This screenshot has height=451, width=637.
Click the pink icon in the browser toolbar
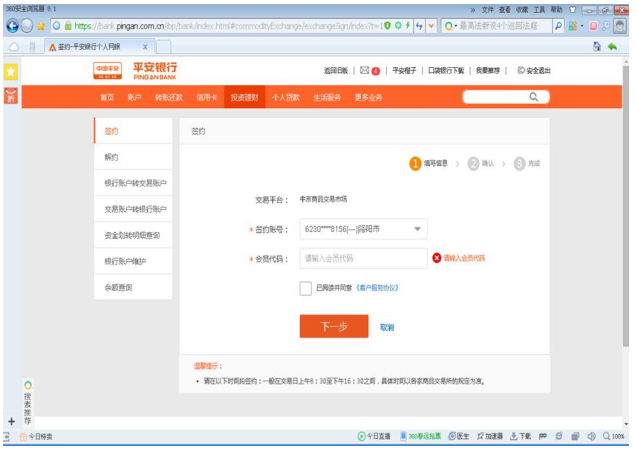coord(594,26)
